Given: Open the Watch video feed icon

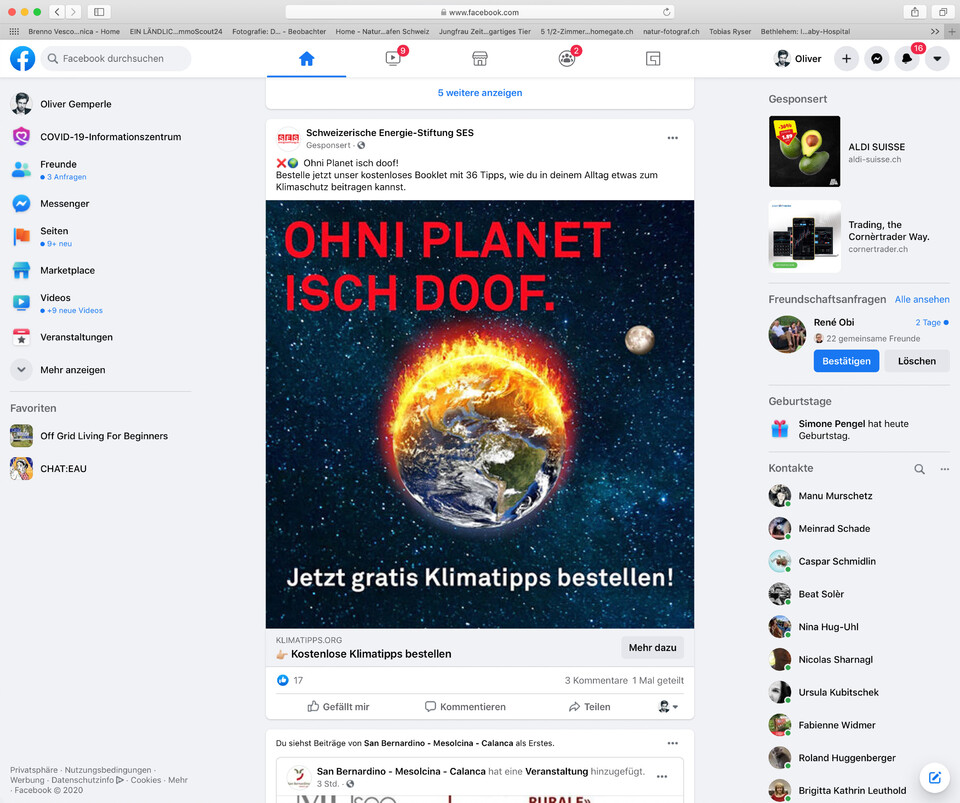Looking at the screenshot, I should point(393,58).
